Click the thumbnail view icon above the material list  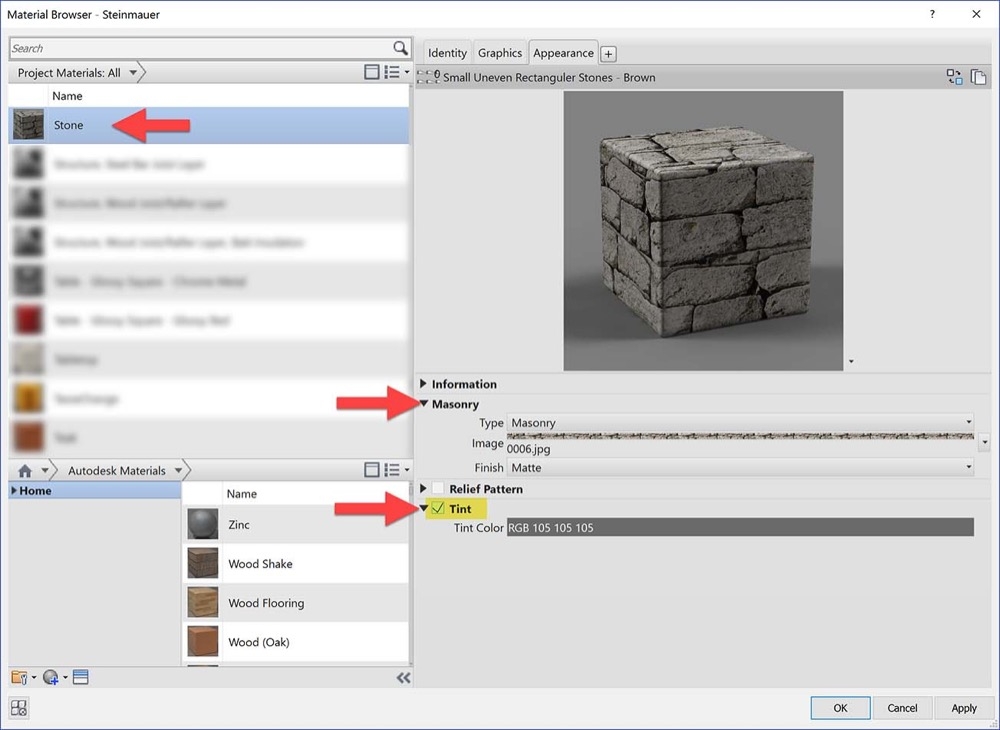372,71
